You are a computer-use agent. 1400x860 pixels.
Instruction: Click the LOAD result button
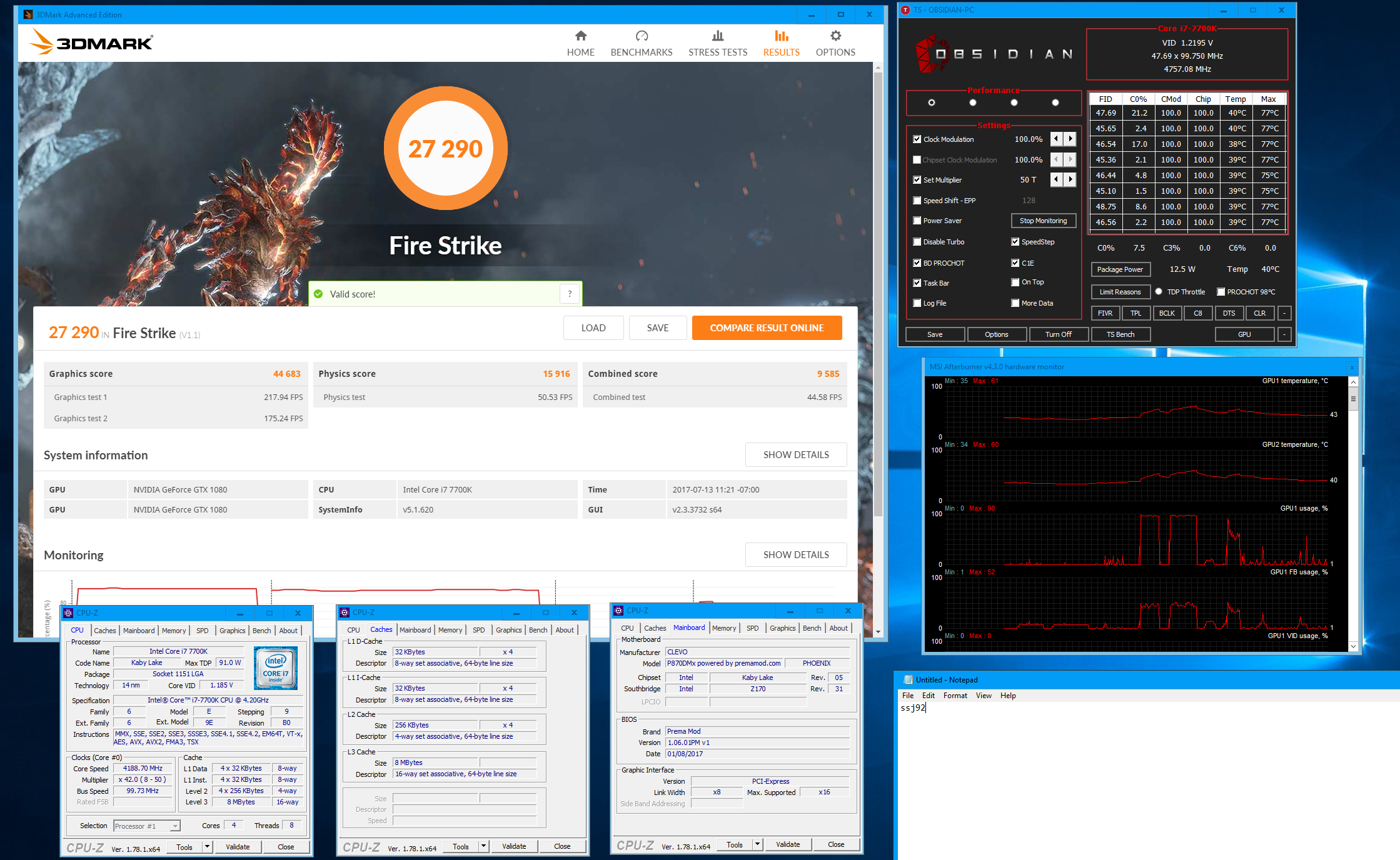[593, 328]
